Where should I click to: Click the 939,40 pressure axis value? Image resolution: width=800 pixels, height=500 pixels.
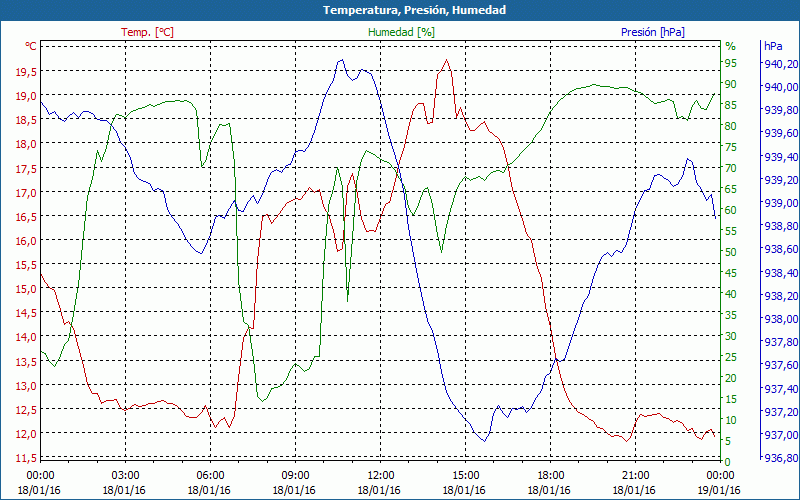[781, 157]
